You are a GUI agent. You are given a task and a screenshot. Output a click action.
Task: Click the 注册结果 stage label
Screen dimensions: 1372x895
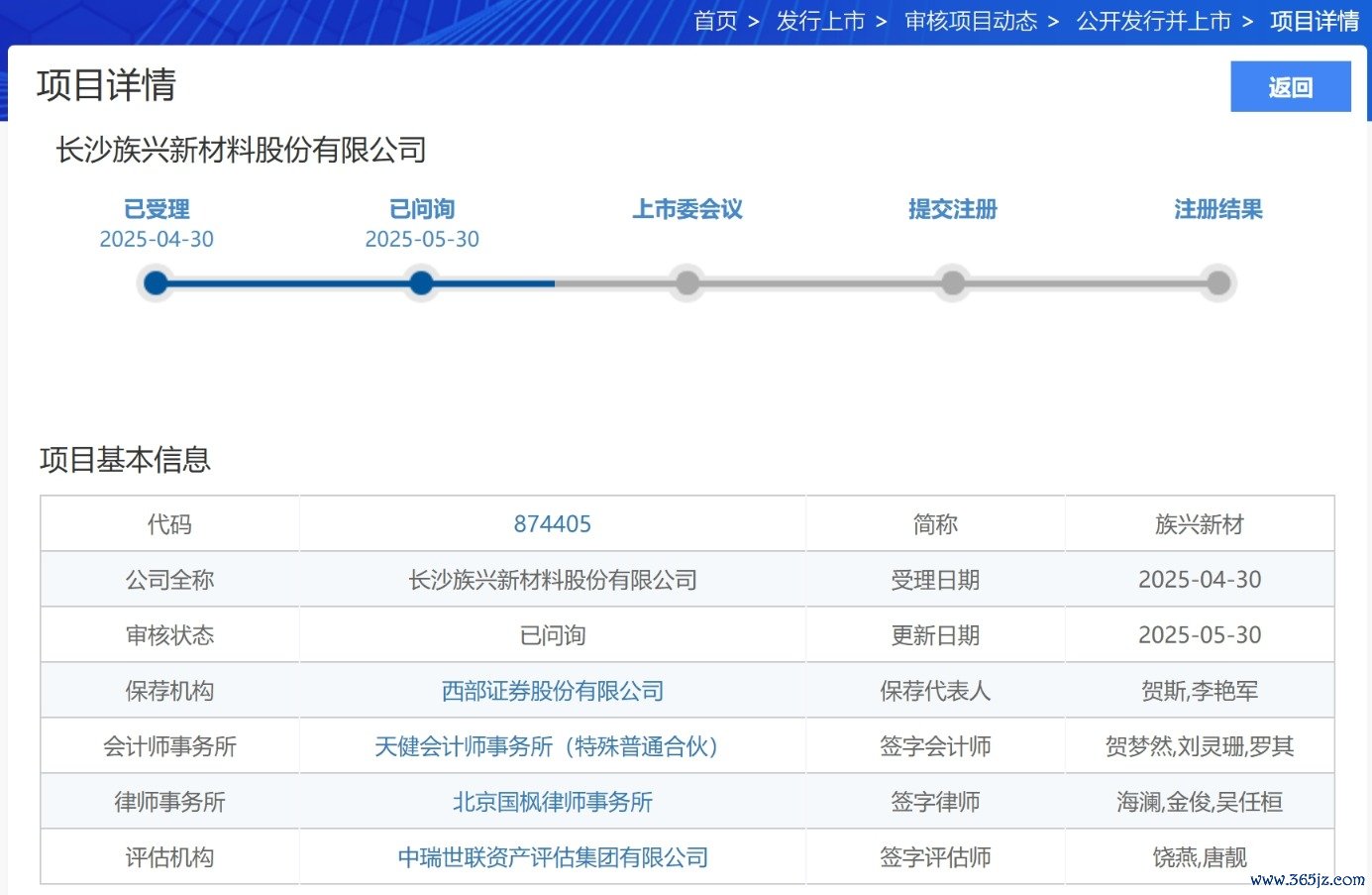coord(1217,209)
